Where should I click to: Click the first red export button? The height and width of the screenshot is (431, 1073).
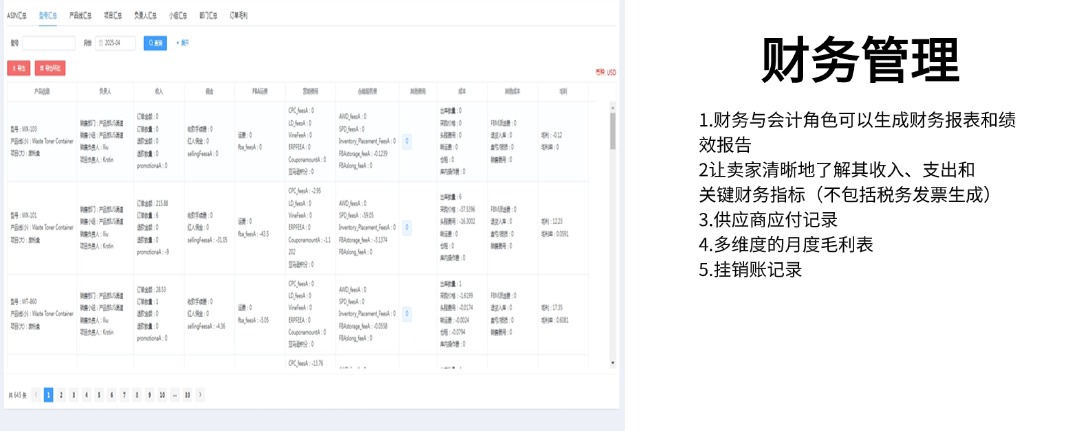(18, 68)
